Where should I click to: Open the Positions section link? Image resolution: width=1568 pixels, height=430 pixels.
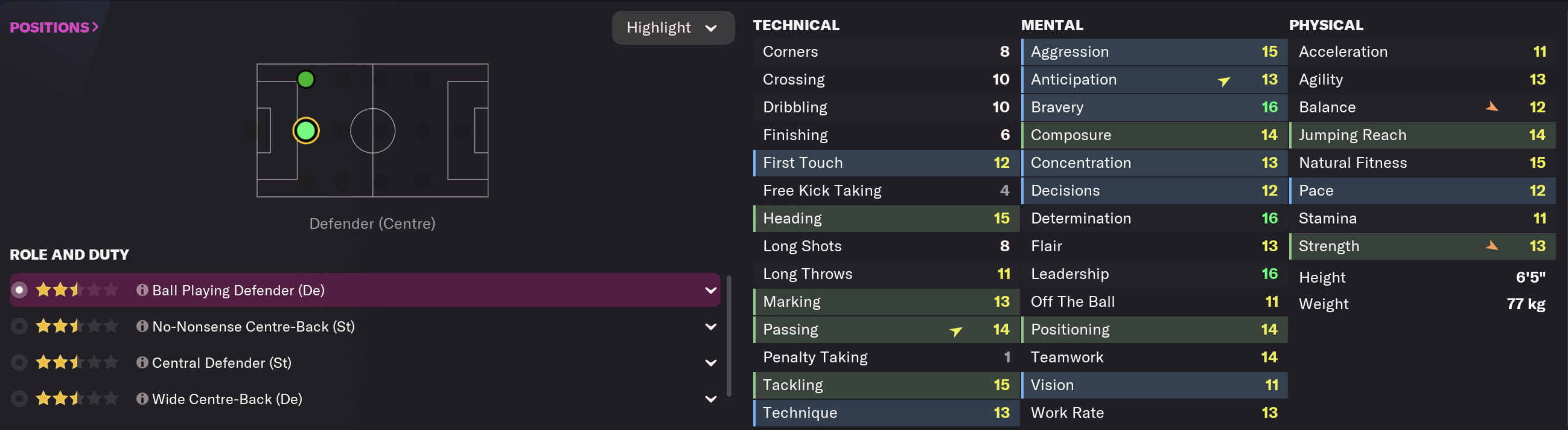[x=54, y=27]
